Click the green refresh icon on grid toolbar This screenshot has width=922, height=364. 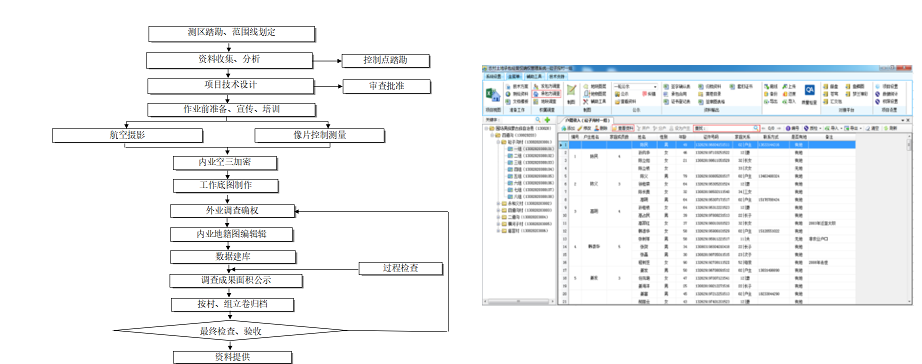pyautogui.click(x=886, y=128)
